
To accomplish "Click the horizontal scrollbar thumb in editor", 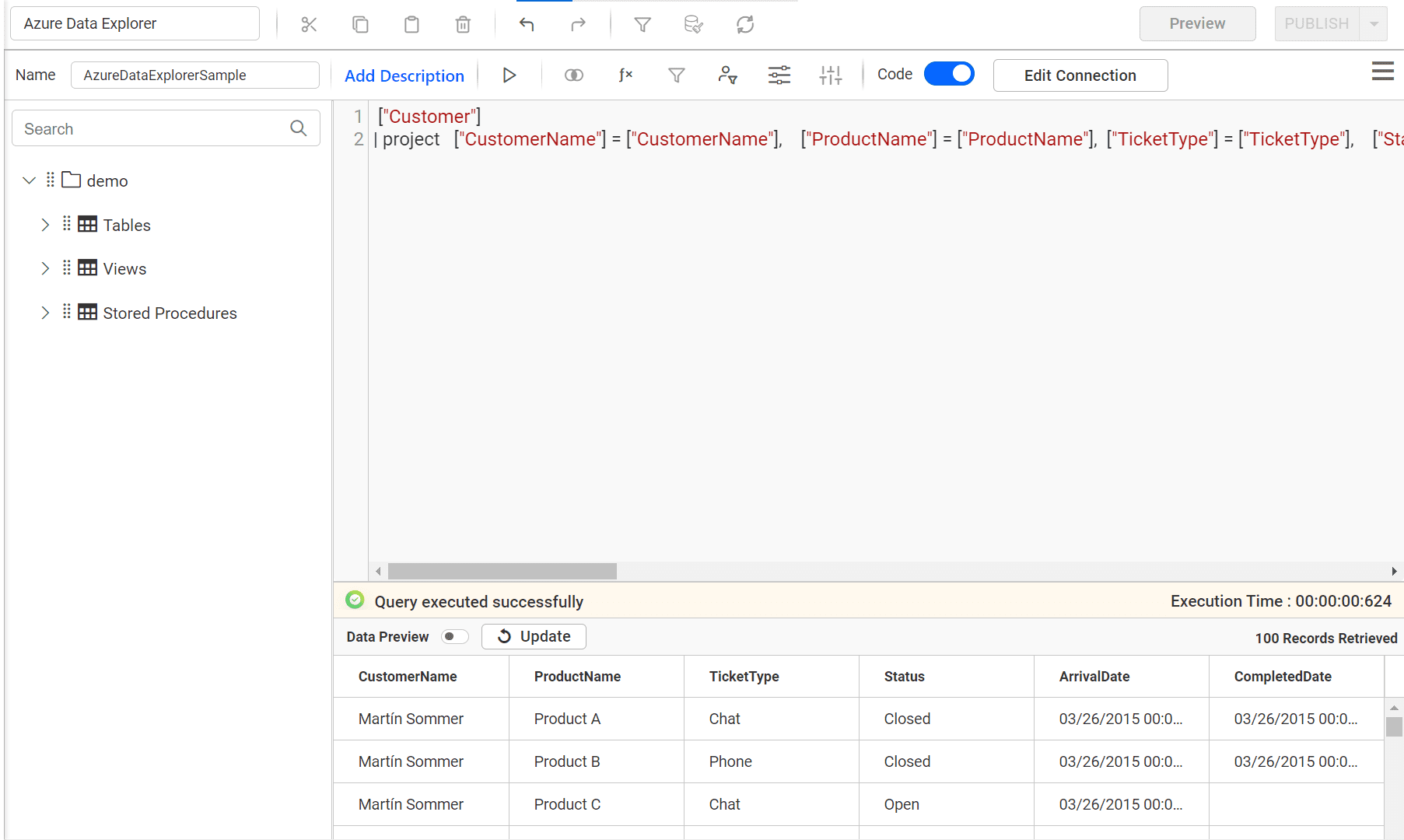I will click(x=502, y=572).
